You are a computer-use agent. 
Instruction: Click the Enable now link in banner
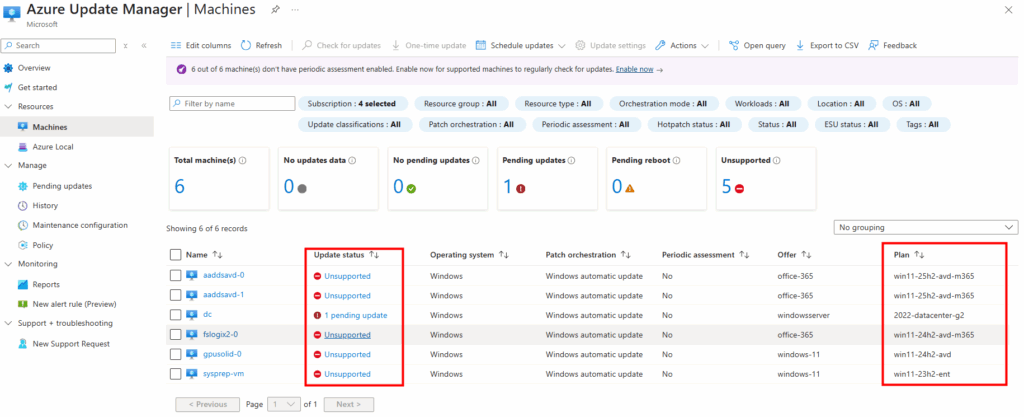tap(634, 70)
